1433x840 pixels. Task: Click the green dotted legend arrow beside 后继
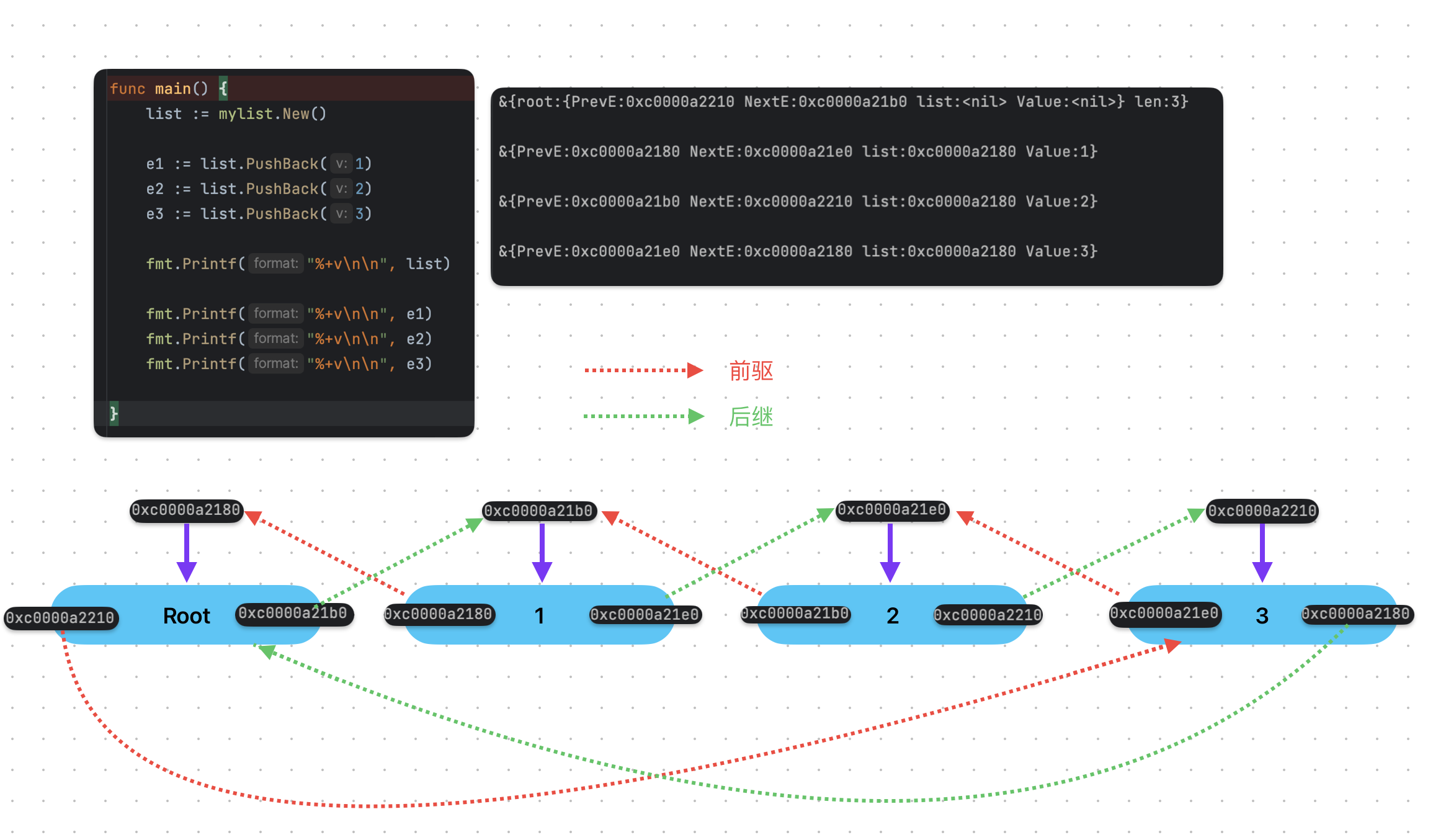(x=644, y=416)
